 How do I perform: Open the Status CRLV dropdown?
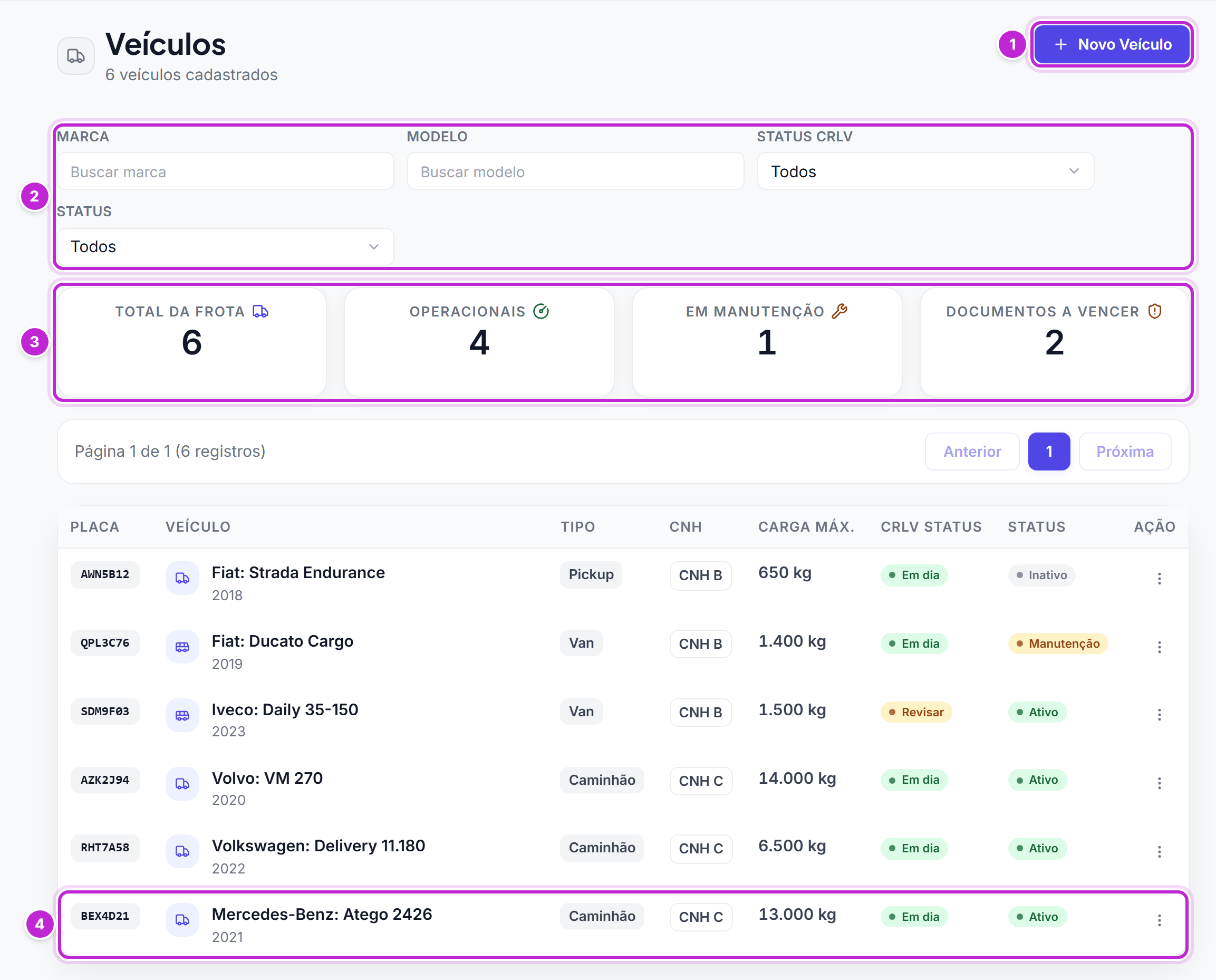[x=925, y=171]
